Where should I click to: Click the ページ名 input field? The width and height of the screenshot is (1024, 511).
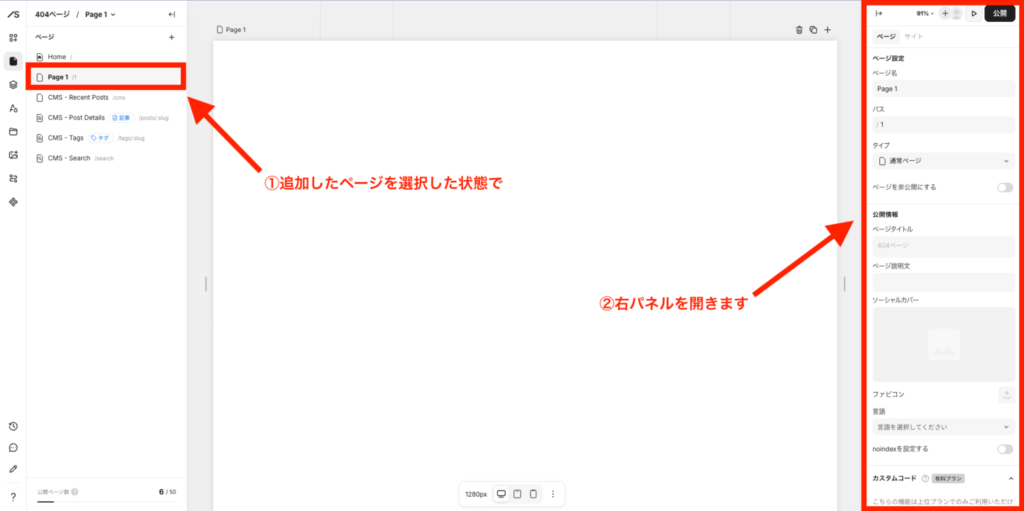pos(943,89)
